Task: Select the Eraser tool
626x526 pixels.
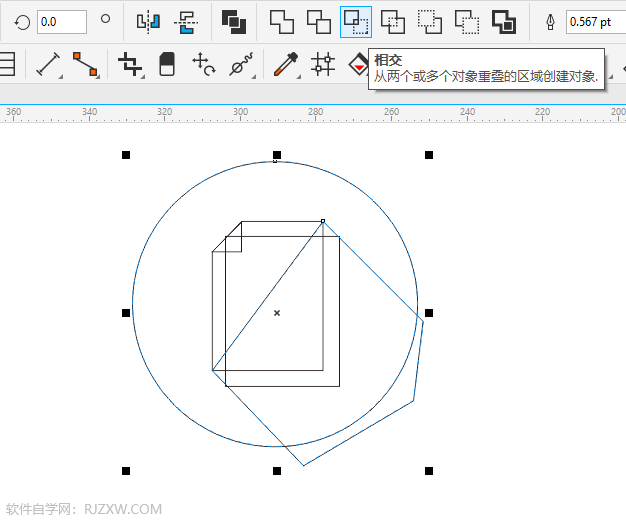Action: tap(167, 65)
